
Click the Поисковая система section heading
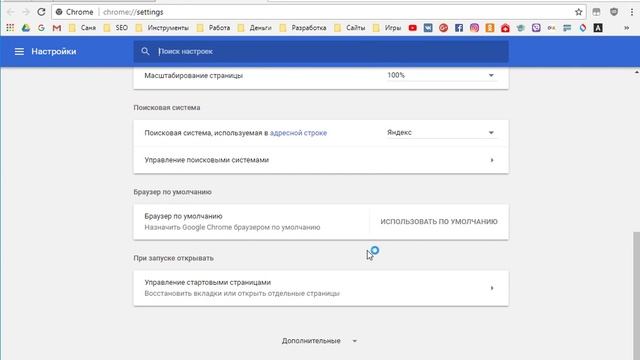point(167,107)
